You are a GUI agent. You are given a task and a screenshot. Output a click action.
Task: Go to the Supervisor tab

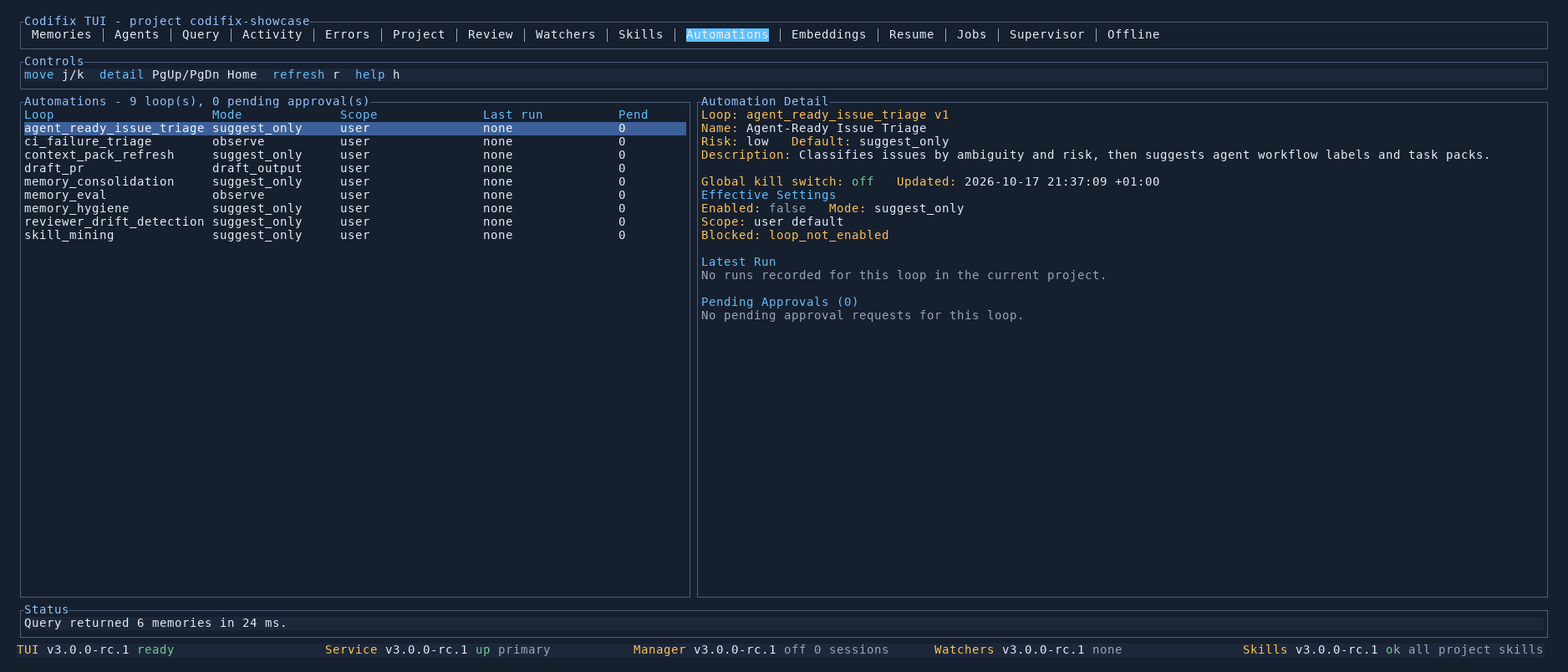pos(1046,34)
